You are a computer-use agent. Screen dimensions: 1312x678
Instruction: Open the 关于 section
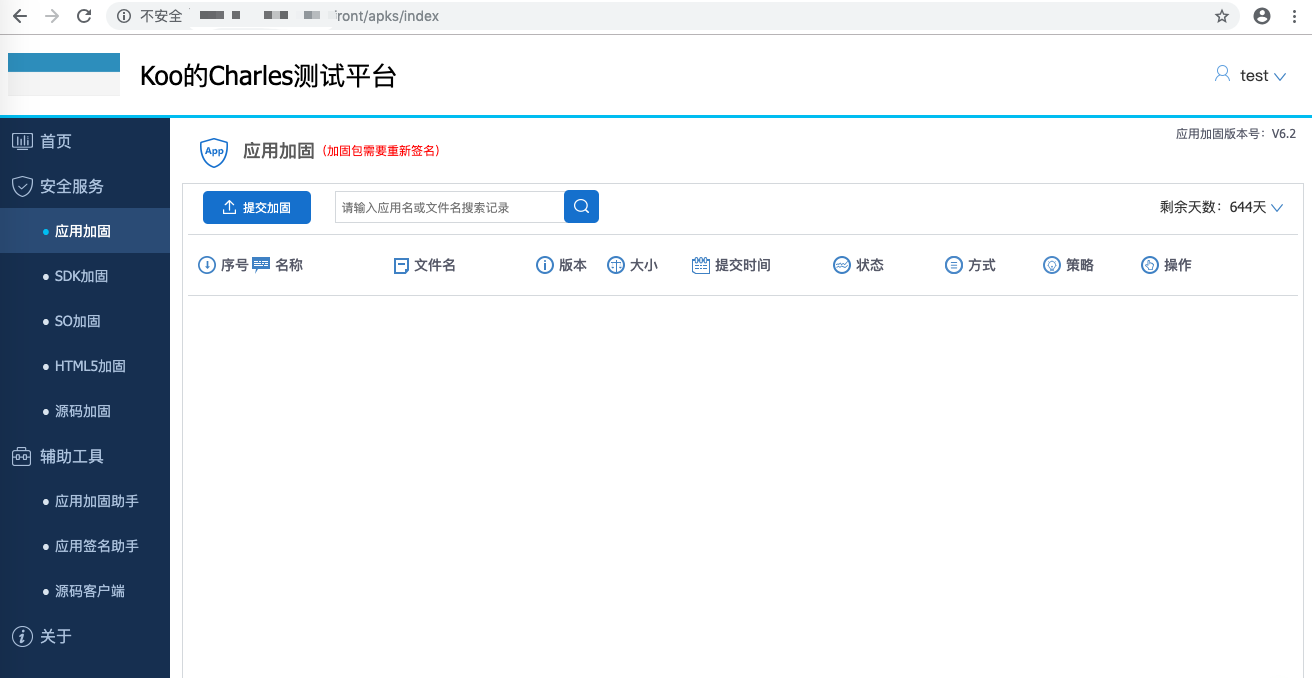(x=85, y=636)
